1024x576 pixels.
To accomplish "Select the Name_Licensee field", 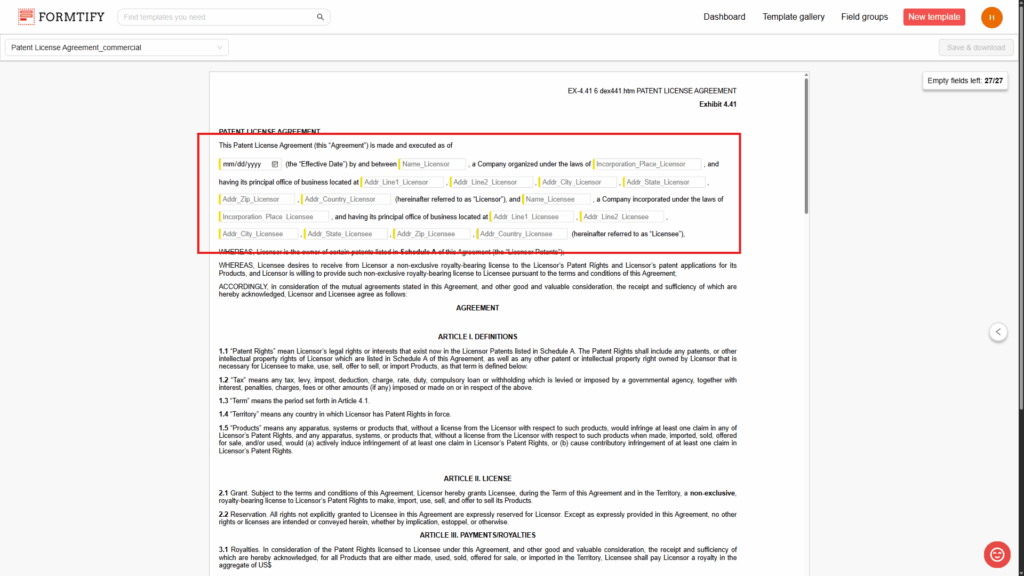I will (x=557, y=199).
